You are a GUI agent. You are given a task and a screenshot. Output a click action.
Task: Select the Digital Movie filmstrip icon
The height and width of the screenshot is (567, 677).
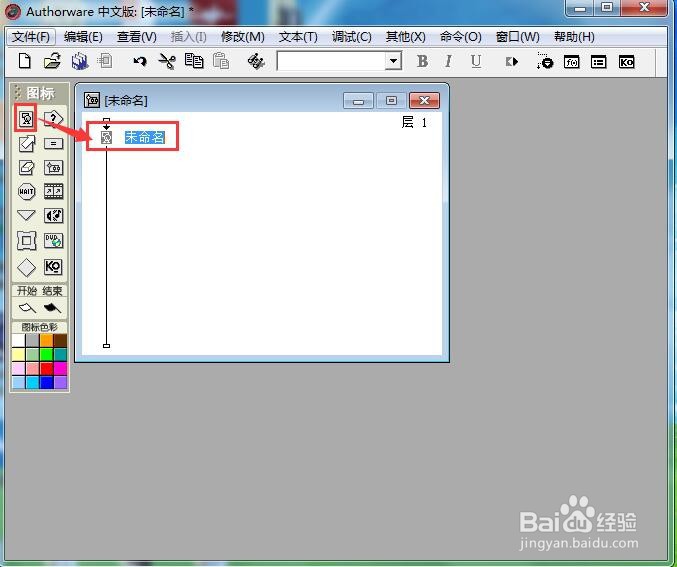[x=54, y=191]
